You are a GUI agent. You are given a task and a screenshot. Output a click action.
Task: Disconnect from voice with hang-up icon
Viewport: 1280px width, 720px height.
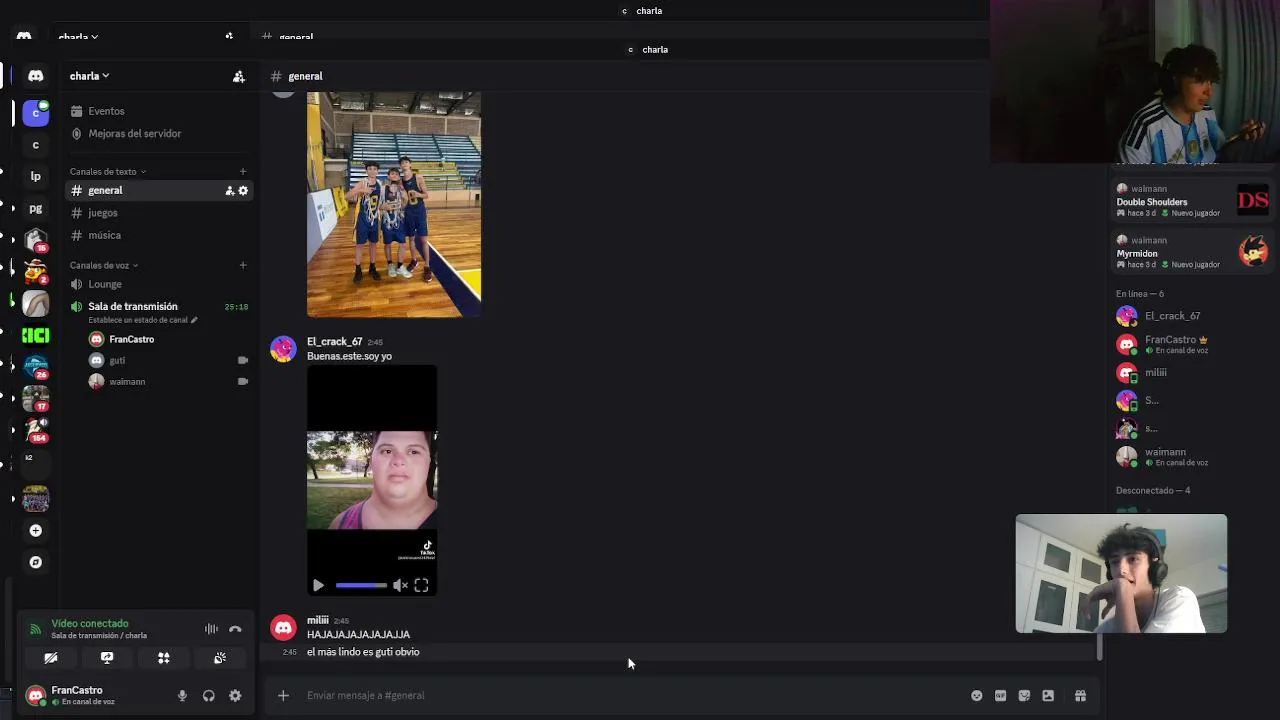(x=235, y=629)
